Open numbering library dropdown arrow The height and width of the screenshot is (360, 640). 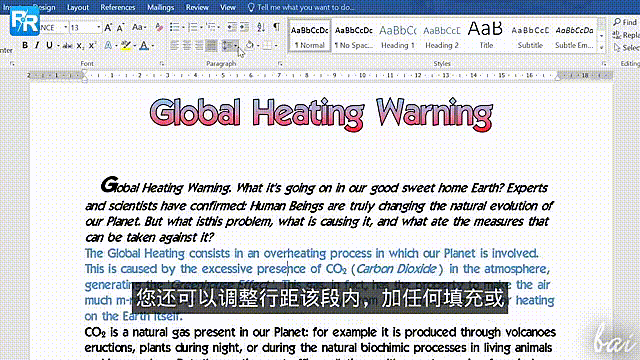201,27
